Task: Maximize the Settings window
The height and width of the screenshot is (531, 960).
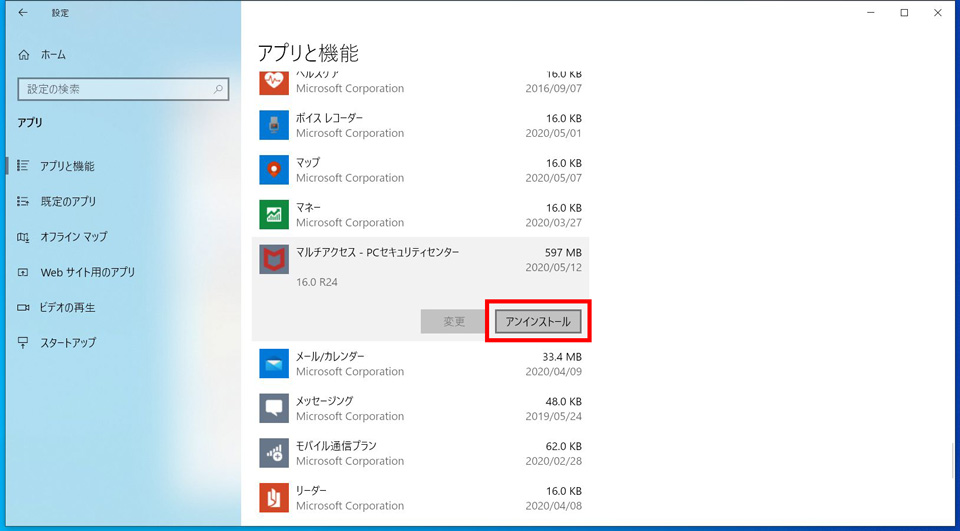Action: tap(904, 13)
